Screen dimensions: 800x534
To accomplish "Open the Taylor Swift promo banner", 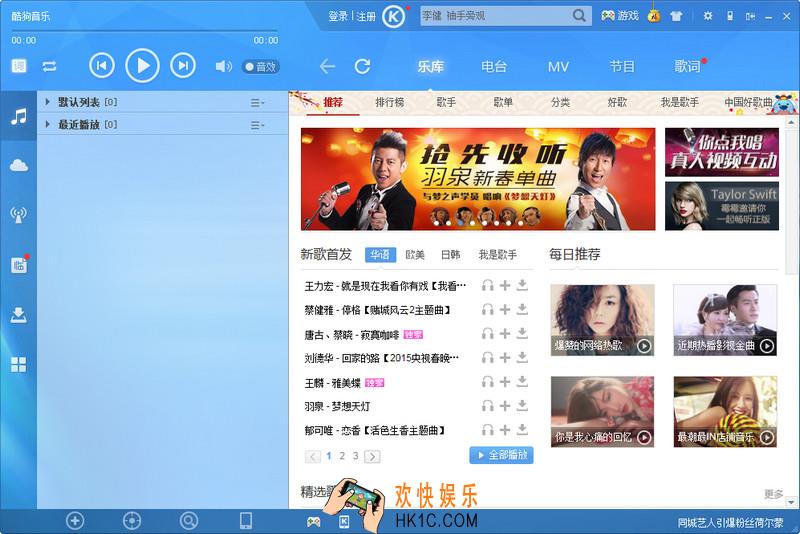I will coord(722,206).
